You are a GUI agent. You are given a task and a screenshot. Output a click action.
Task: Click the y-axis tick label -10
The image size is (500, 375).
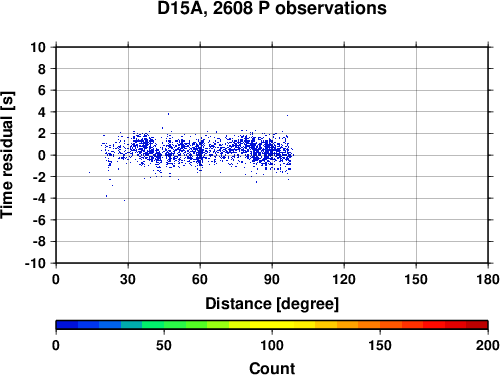click(35, 263)
